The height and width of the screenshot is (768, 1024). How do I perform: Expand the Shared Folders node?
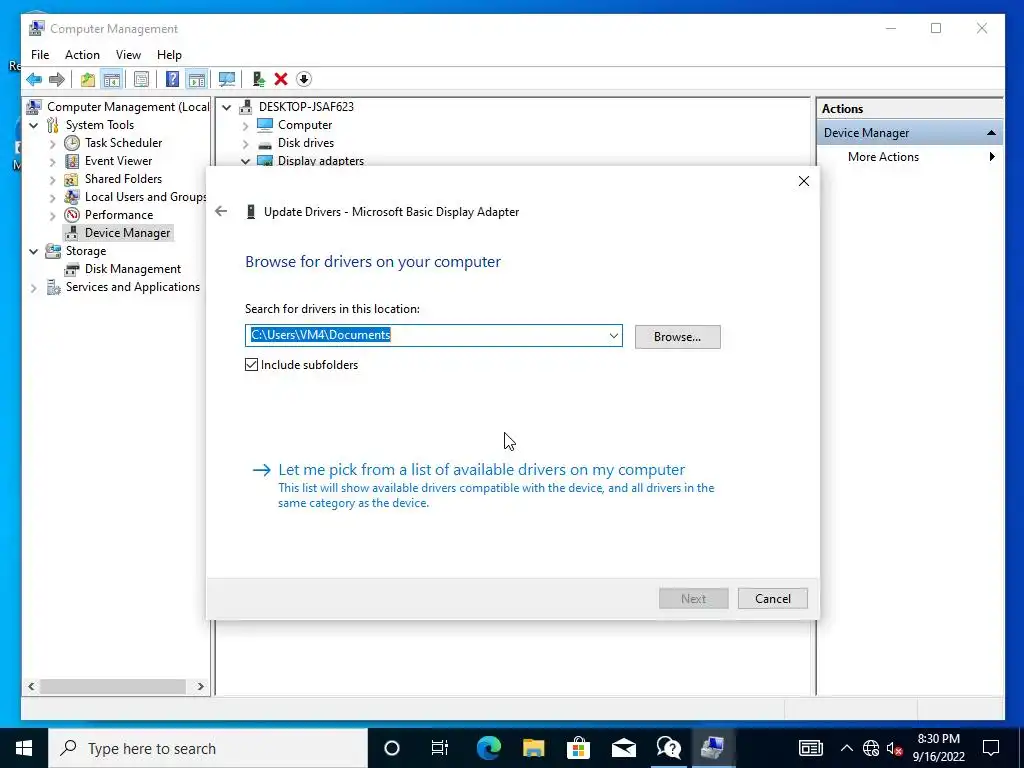click(53, 179)
